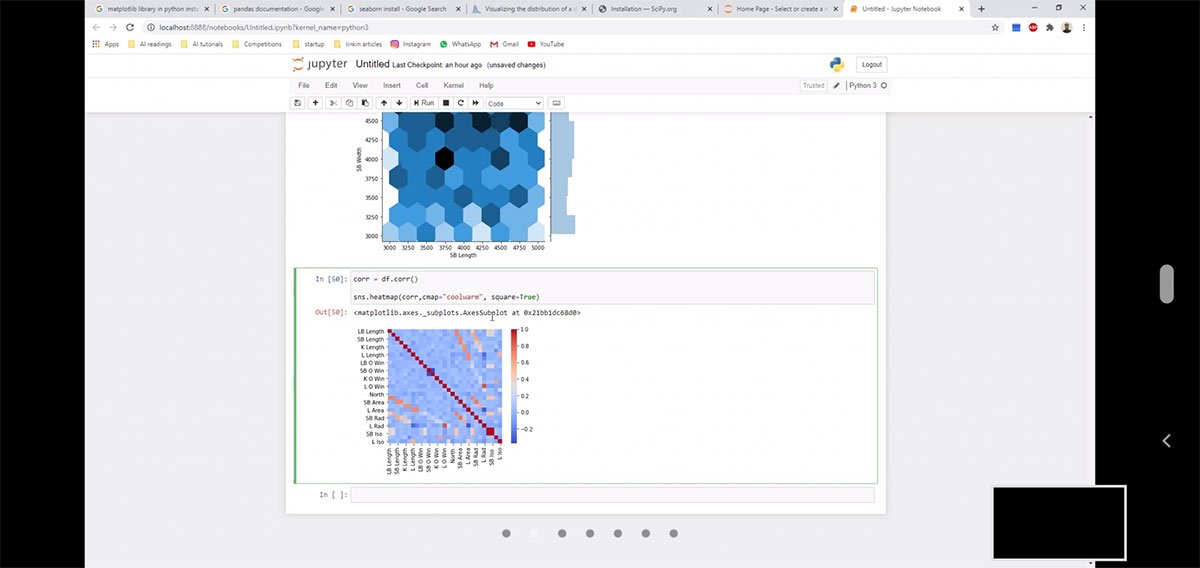
Task: Click the hexbin jointplot output
Action: point(465,177)
